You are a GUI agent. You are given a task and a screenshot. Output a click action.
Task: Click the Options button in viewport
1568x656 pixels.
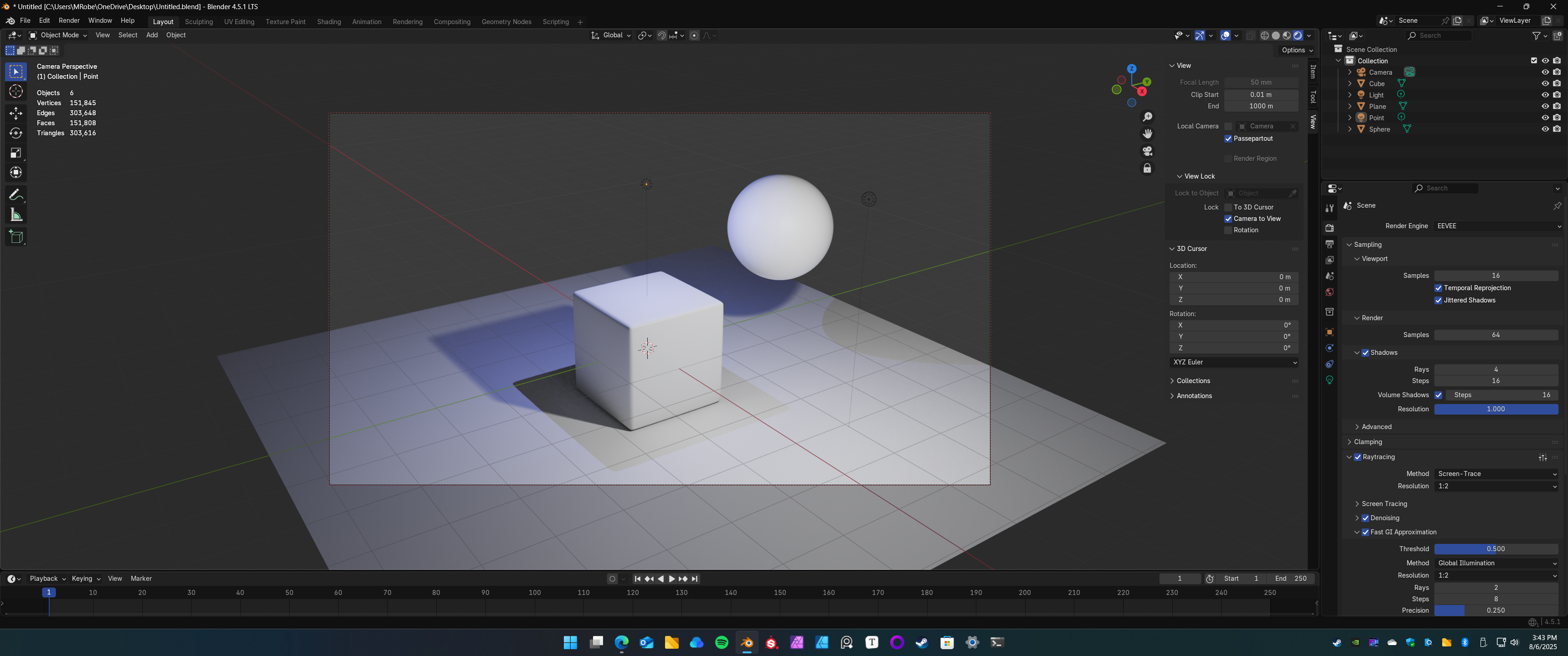coord(1296,50)
